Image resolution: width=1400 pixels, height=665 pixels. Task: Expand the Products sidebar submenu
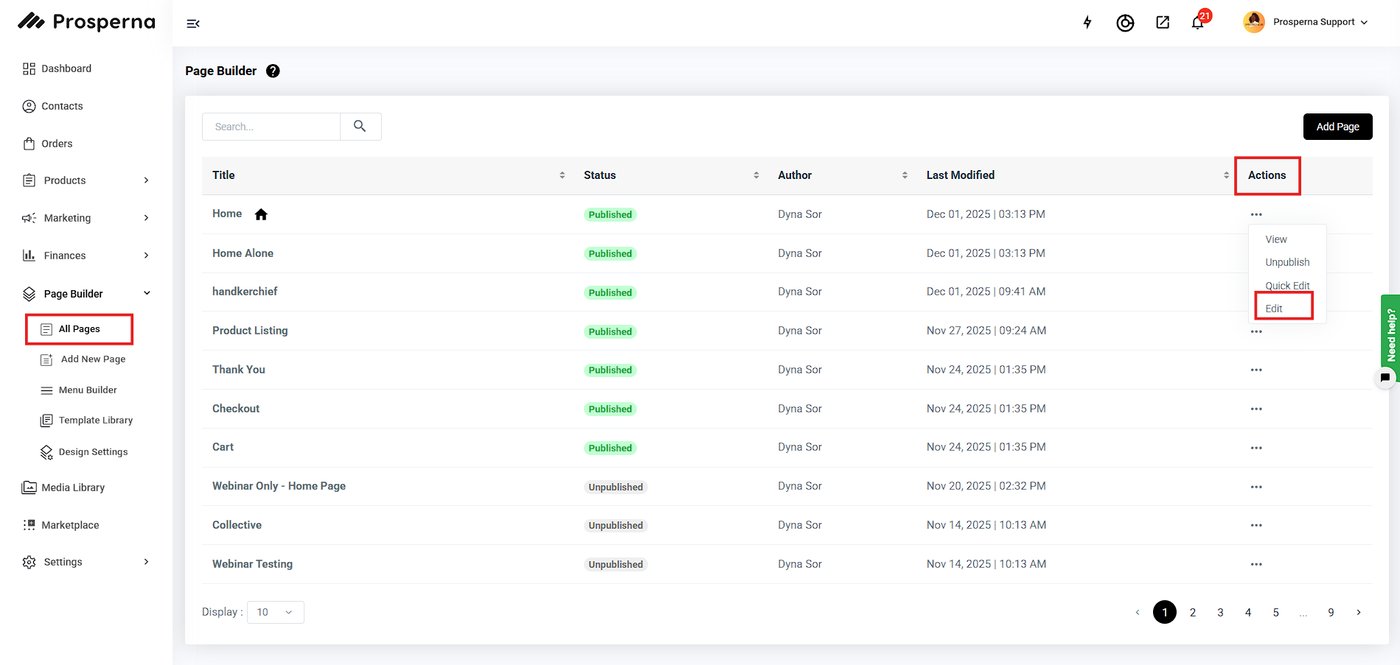point(146,181)
